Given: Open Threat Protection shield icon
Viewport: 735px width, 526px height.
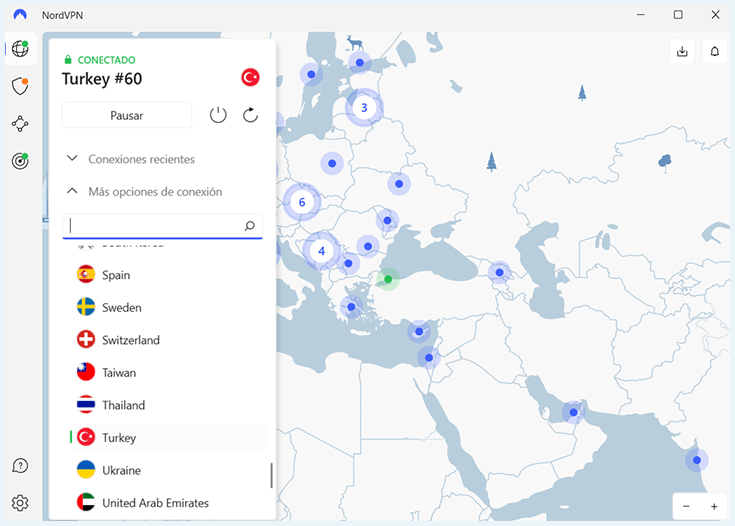Looking at the screenshot, I should [20, 86].
